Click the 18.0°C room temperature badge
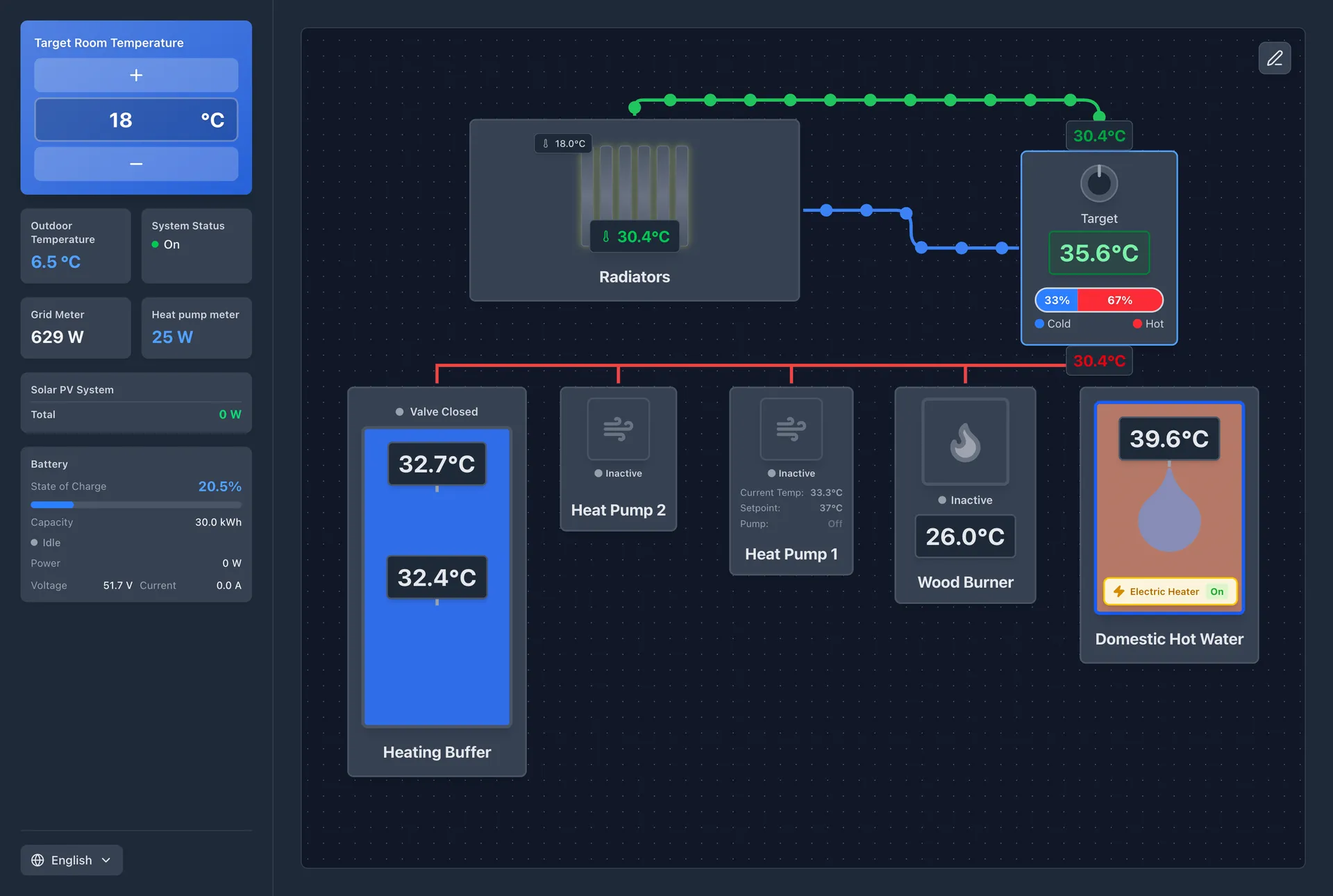This screenshot has height=896, width=1333. (563, 144)
